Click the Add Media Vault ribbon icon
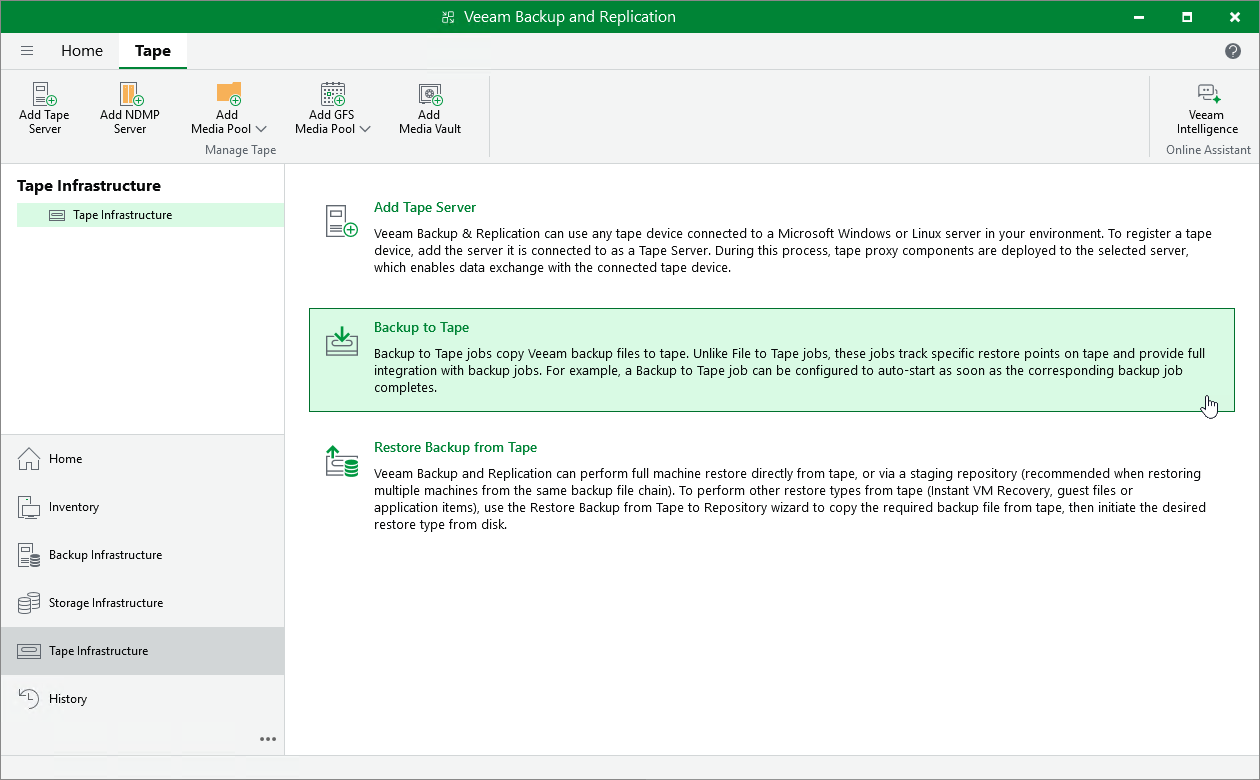1260x780 pixels. coord(430,95)
